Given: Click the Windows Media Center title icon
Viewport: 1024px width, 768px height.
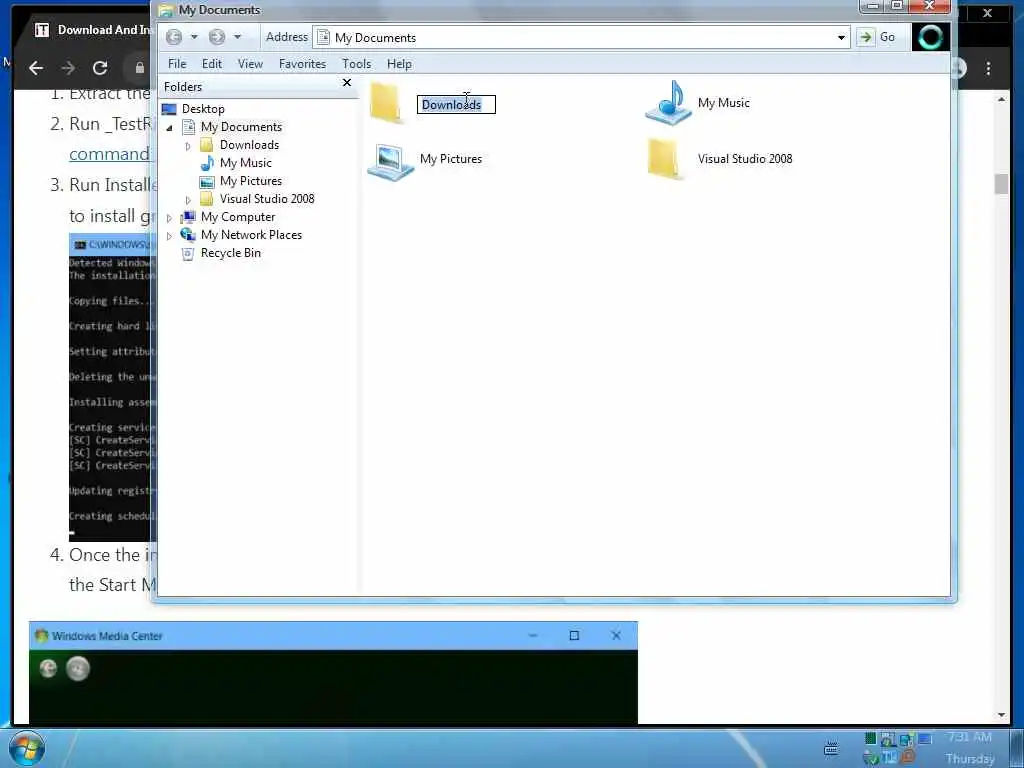Looking at the screenshot, I should click(x=42, y=635).
